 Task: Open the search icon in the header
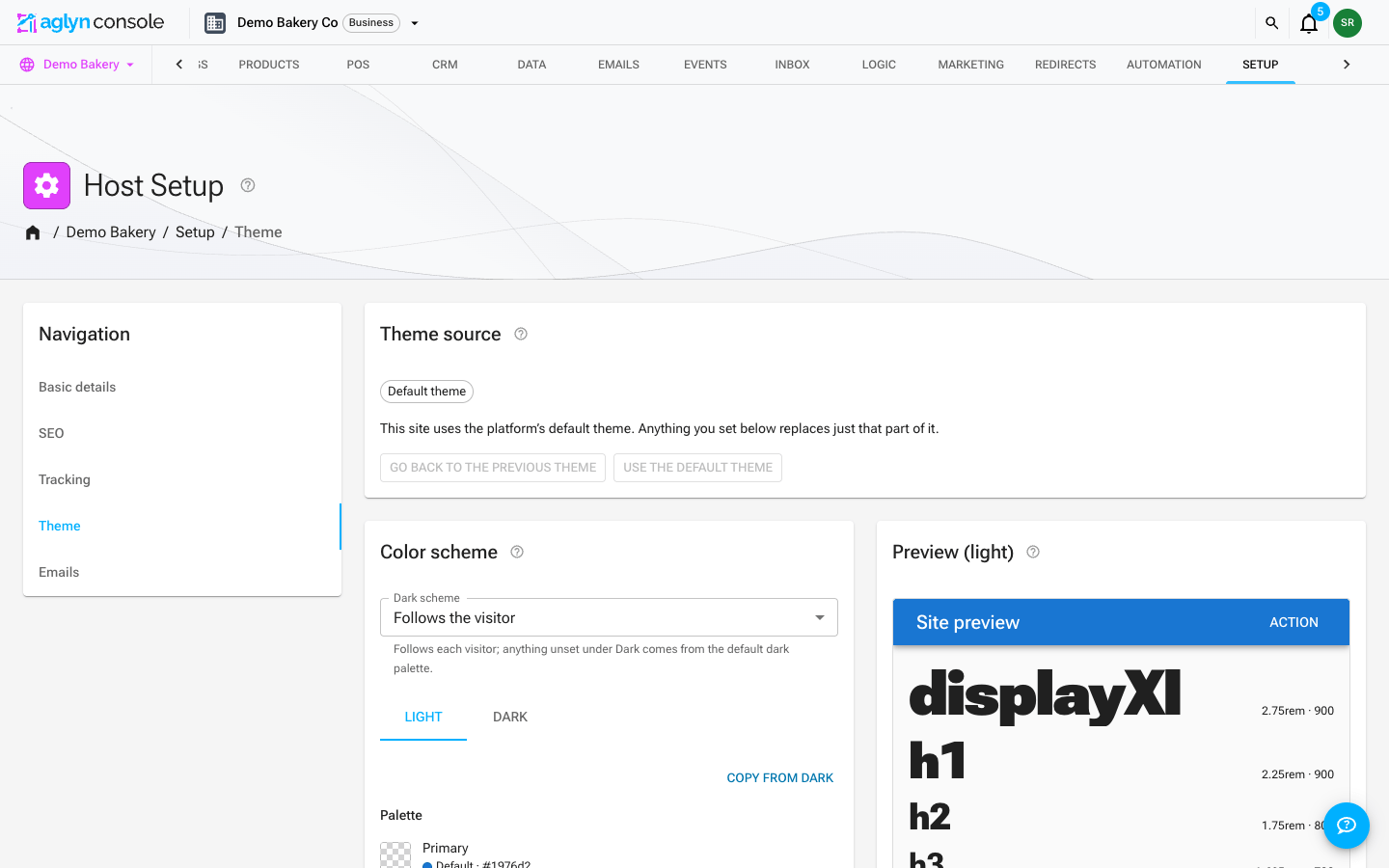[x=1271, y=23]
